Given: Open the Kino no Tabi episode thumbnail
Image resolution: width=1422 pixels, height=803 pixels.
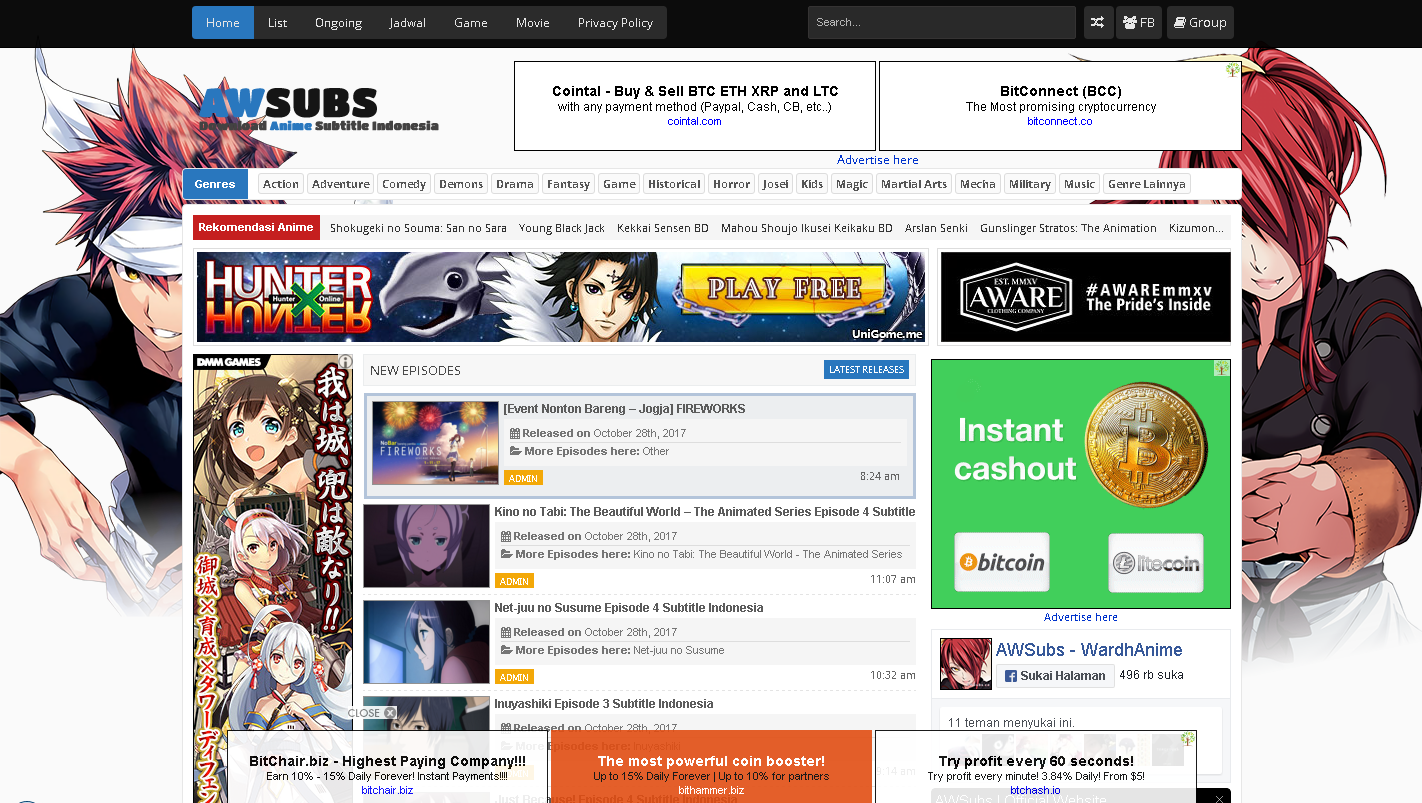Looking at the screenshot, I should coord(426,546).
